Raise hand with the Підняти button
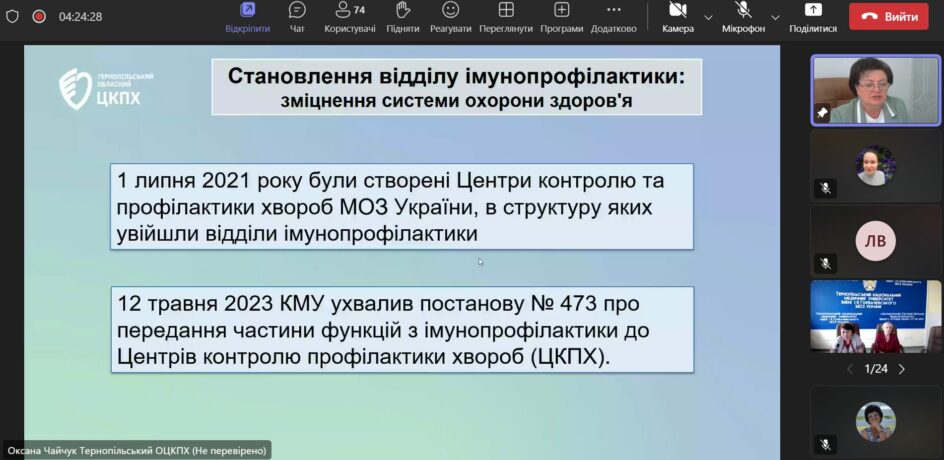 coord(402,16)
